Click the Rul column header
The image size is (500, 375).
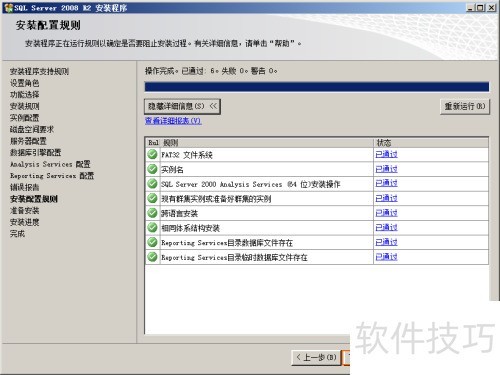pyautogui.click(x=153, y=143)
